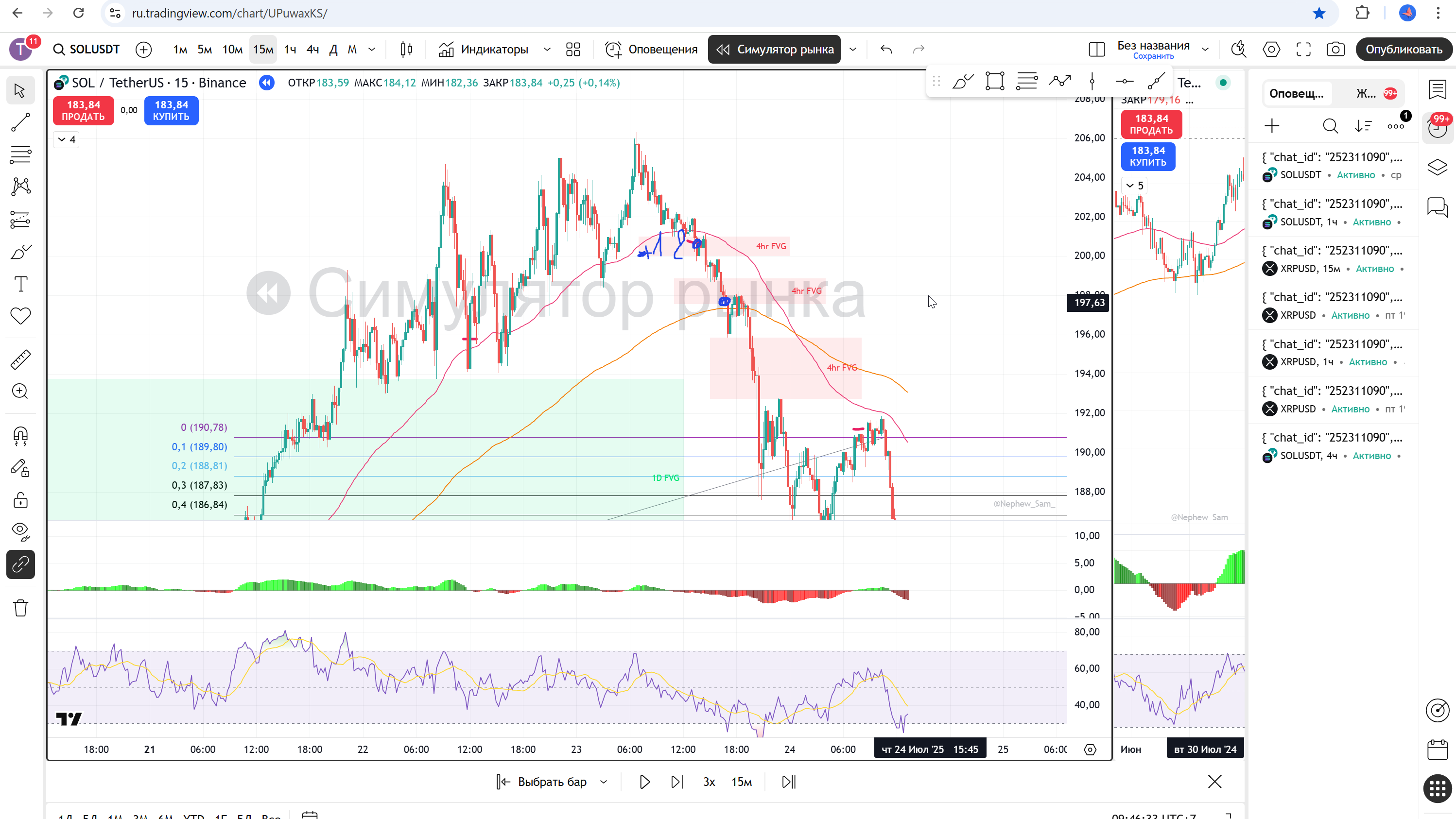Screen dimensions: 1456x819
Task: Switch to the 1ч timeframe
Action: (290, 50)
